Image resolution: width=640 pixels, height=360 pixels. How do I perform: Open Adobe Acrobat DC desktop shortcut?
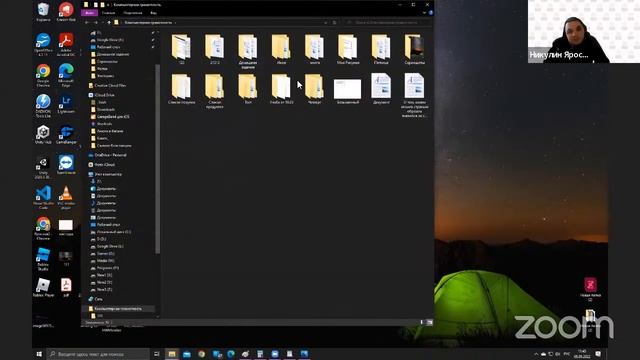pos(66,44)
